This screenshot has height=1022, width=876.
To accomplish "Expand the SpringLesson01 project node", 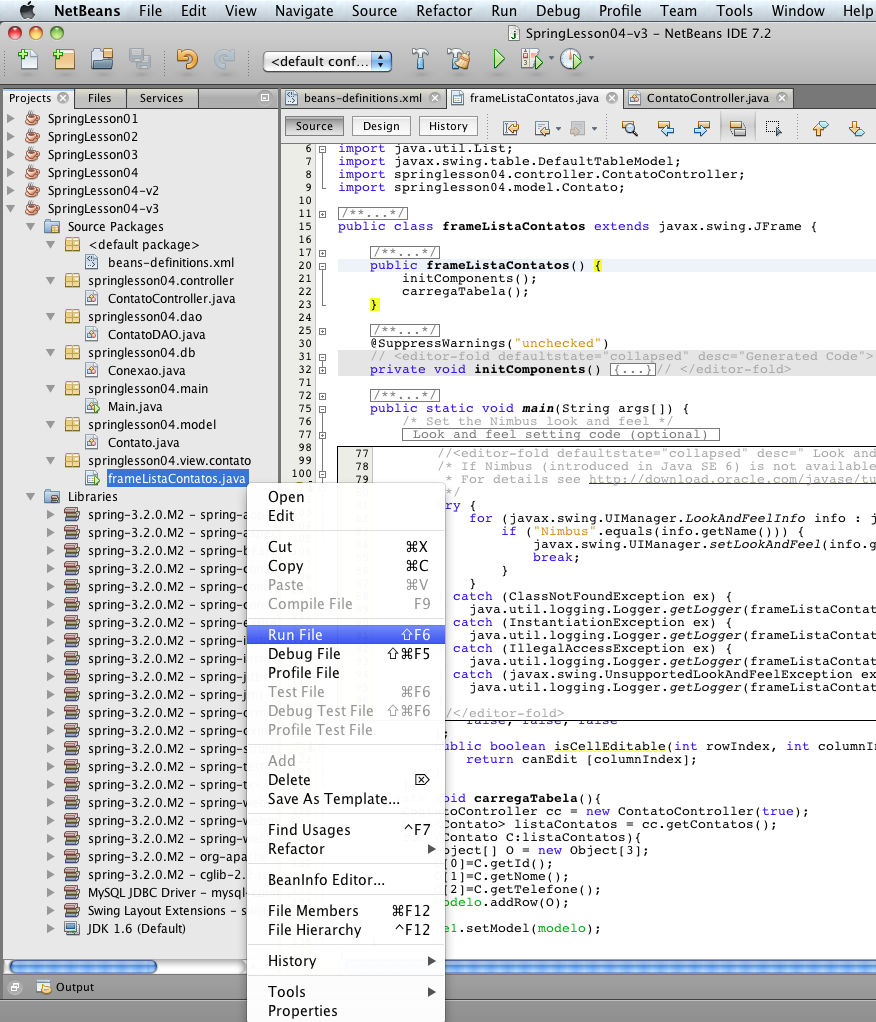I will coord(11,119).
